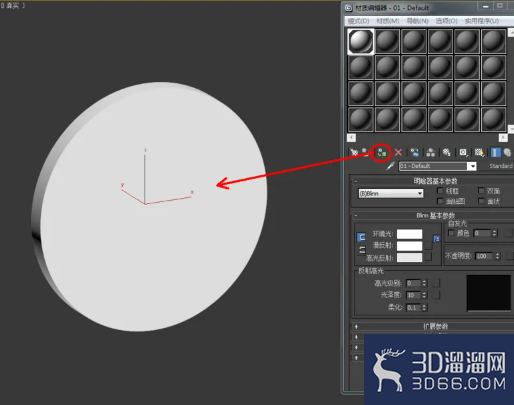
Task: Open the self-illumination map button
Action: [508, 233]
